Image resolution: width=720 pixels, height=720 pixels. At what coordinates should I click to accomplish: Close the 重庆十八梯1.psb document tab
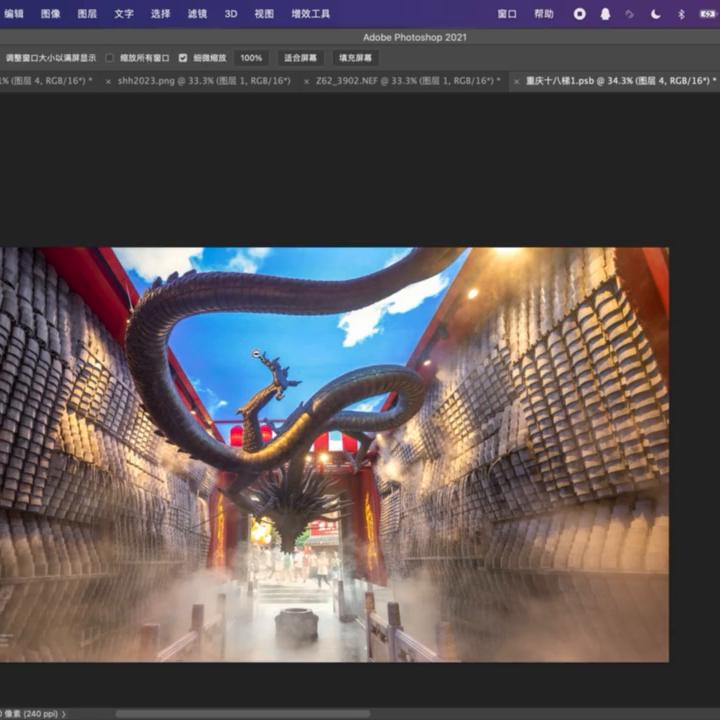516,81
